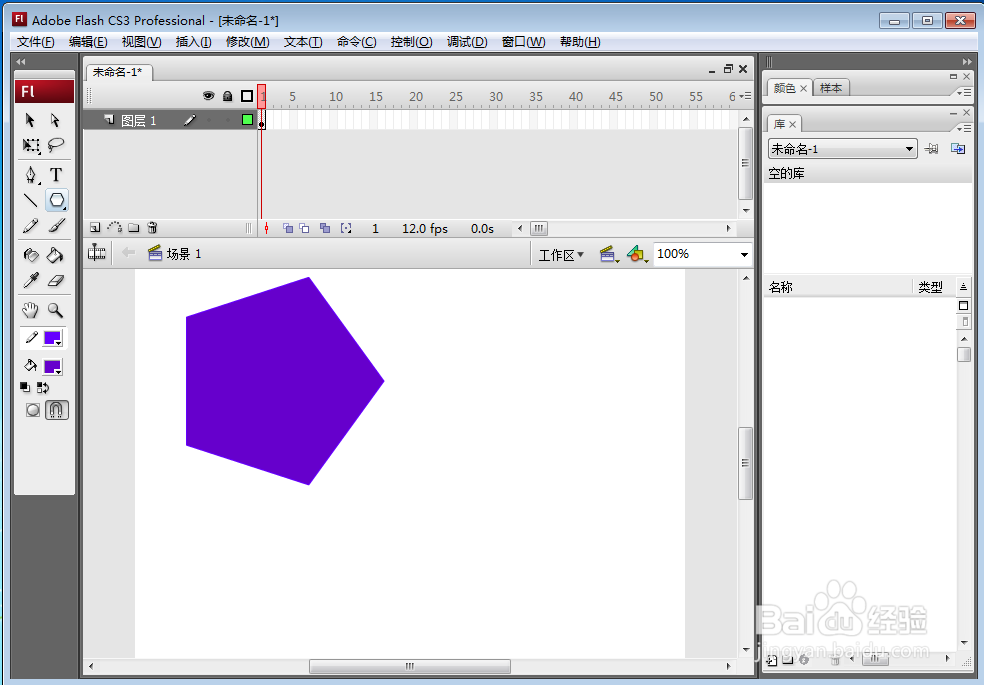
Task: Delete layer with trash icon
Action: point(152,228)
